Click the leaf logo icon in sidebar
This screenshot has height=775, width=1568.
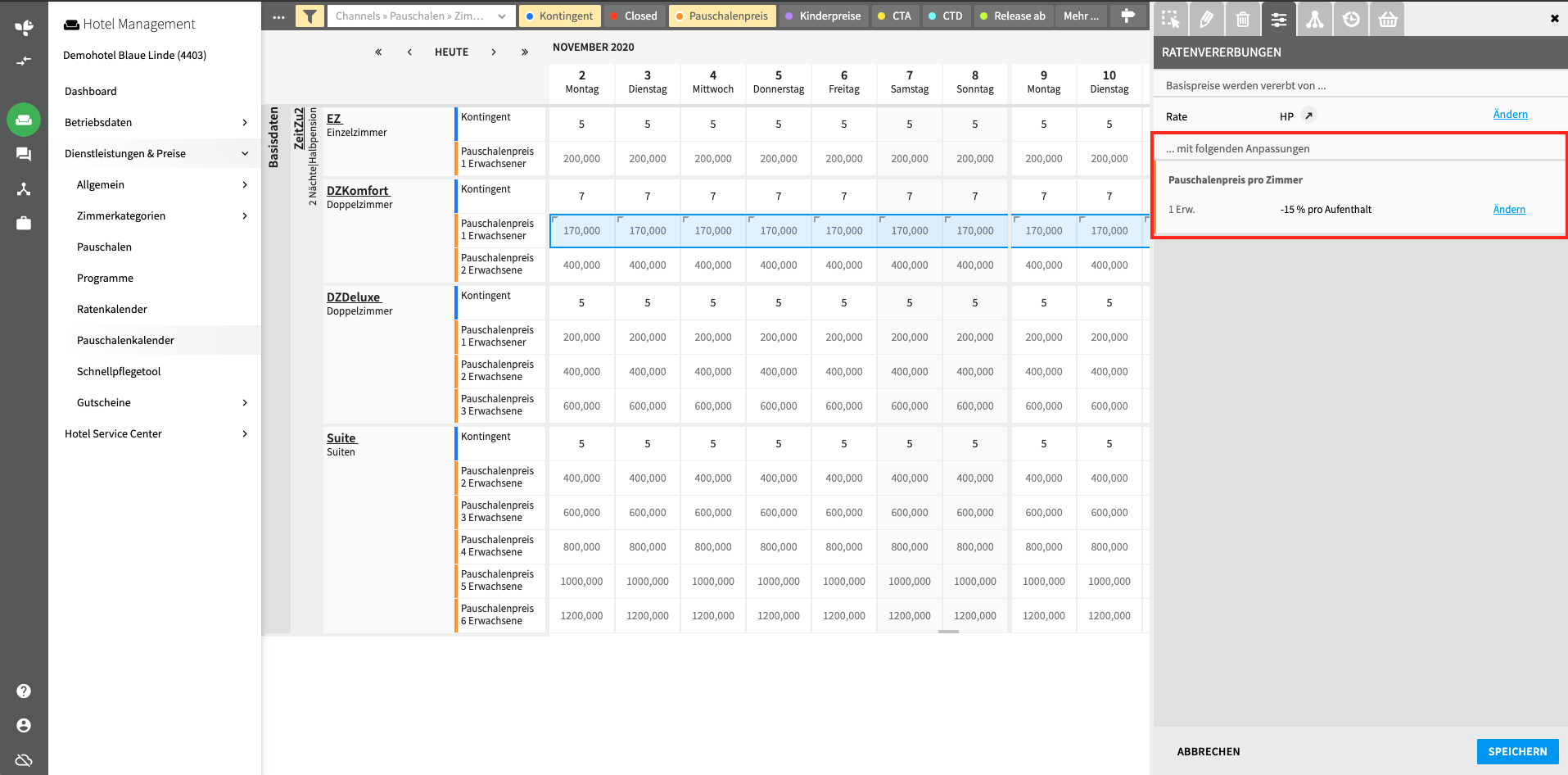[x=24, y=27]
